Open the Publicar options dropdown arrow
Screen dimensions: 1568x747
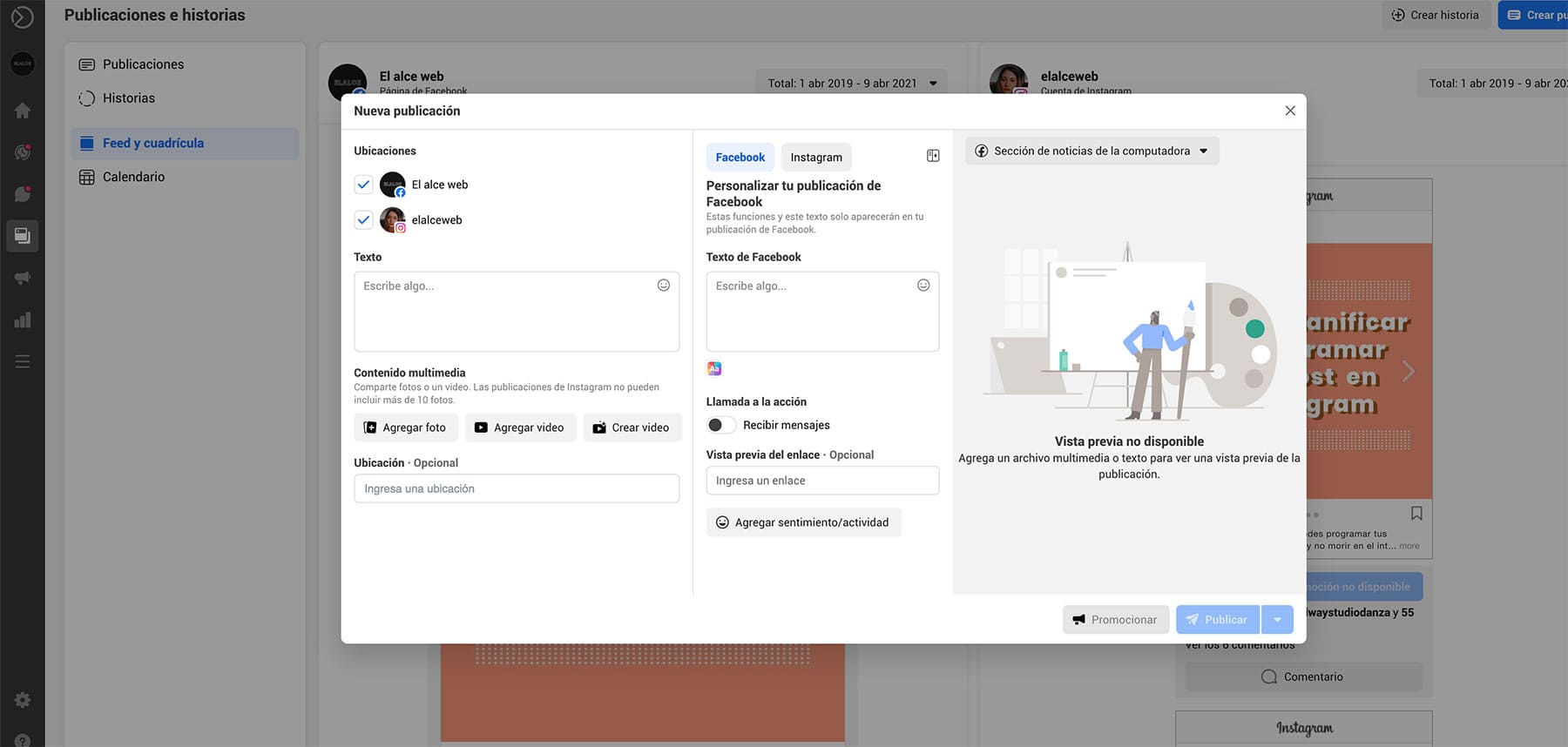[x=1277, y=620]
